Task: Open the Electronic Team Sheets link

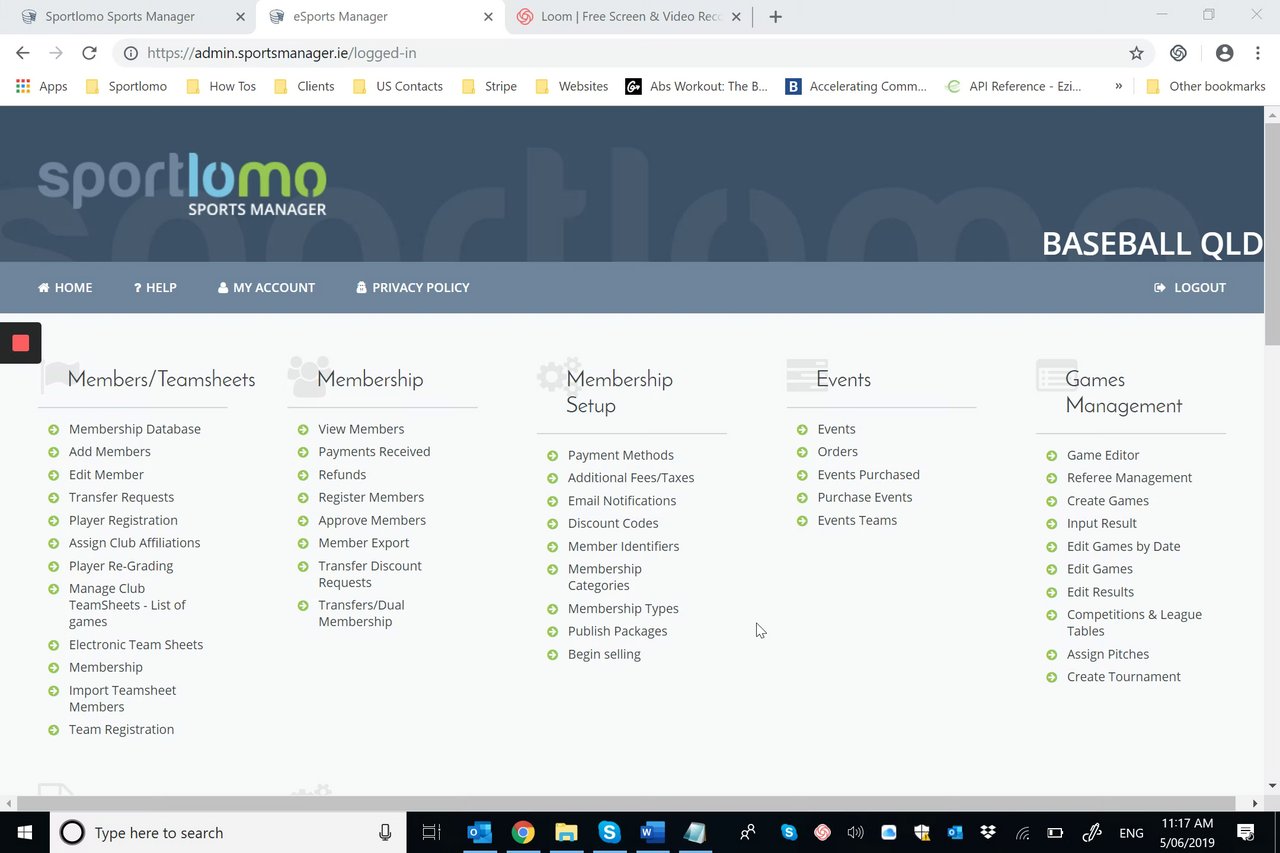Action: (x=135, y=645)
